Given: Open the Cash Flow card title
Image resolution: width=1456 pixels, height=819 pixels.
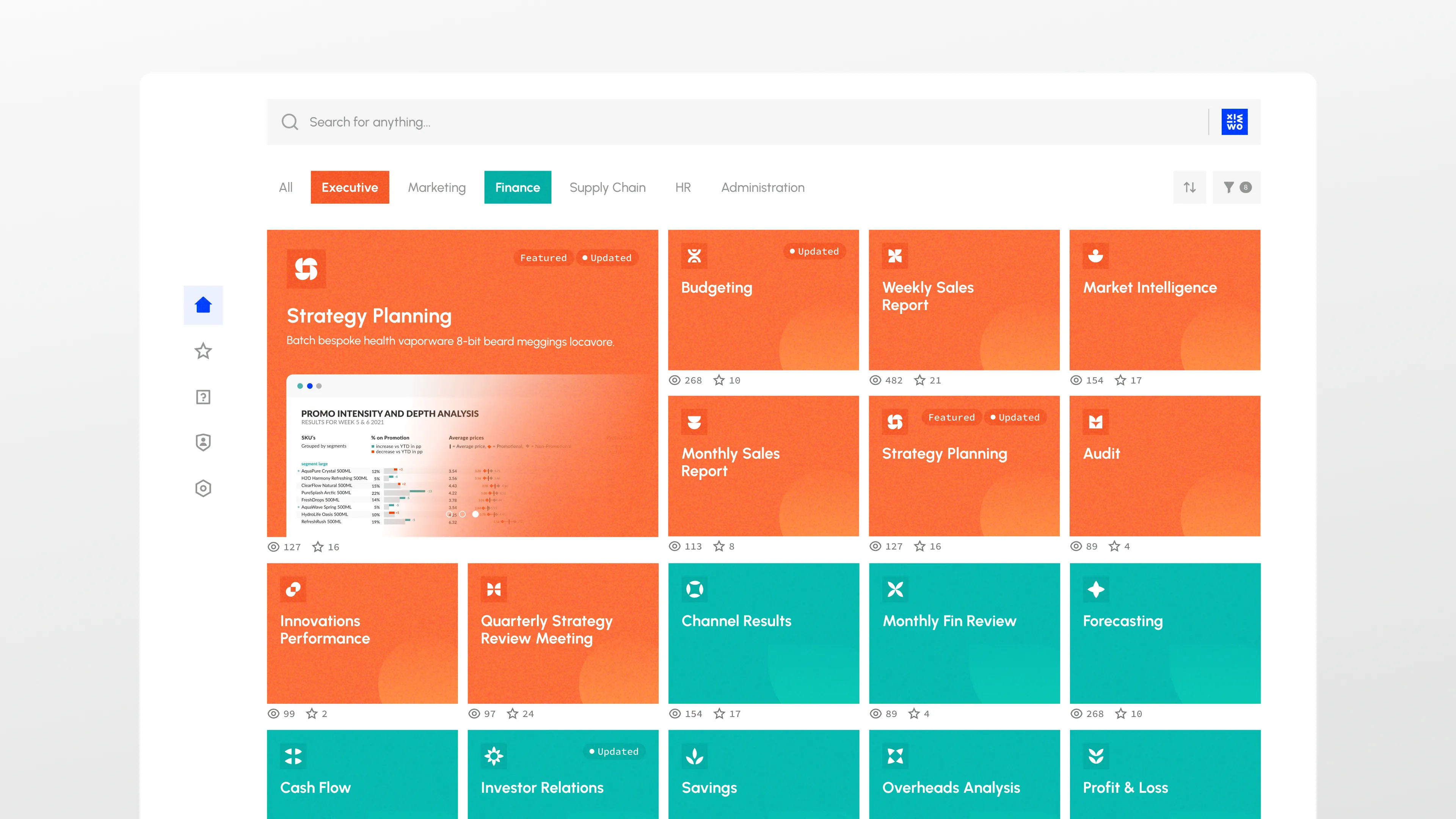Looking at the screenshot, I should click(315, 788).
